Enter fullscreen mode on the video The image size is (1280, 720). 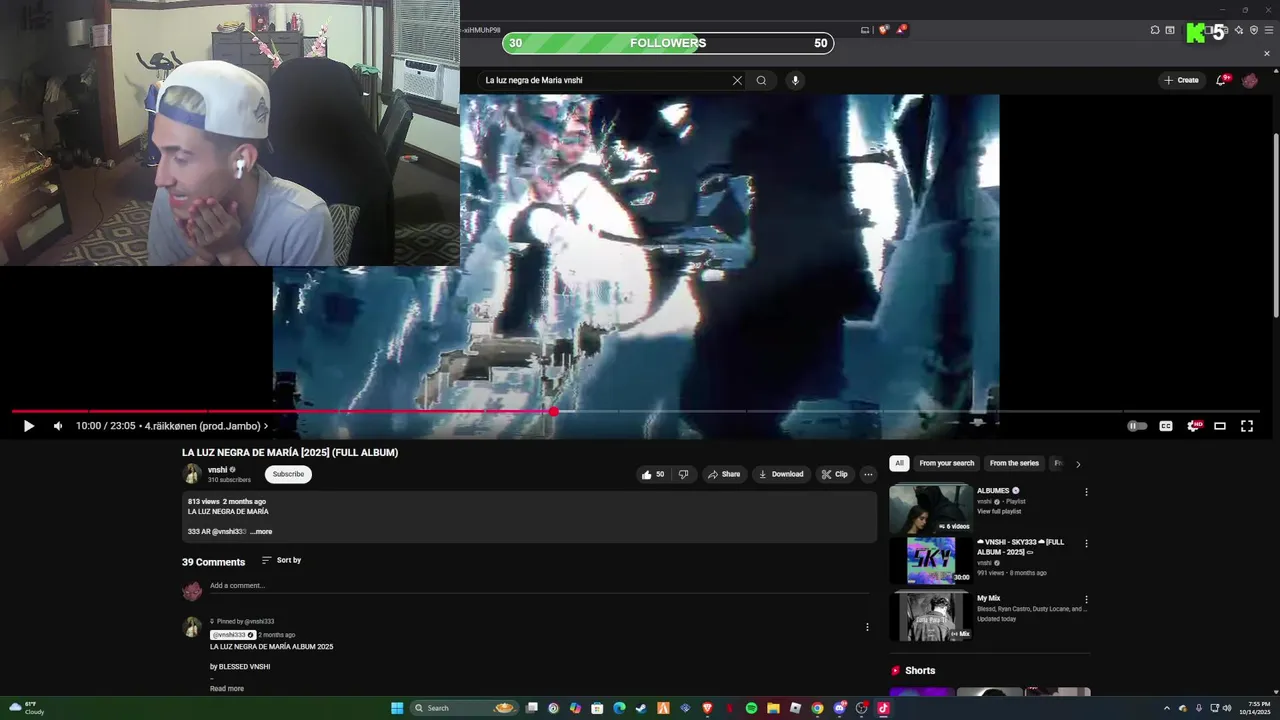(x=1247, y=426)
